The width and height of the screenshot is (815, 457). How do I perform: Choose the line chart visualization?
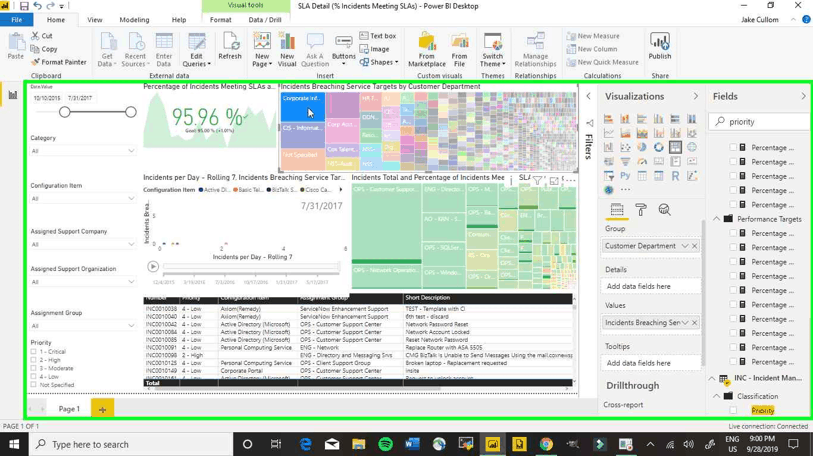coord(608,134)
